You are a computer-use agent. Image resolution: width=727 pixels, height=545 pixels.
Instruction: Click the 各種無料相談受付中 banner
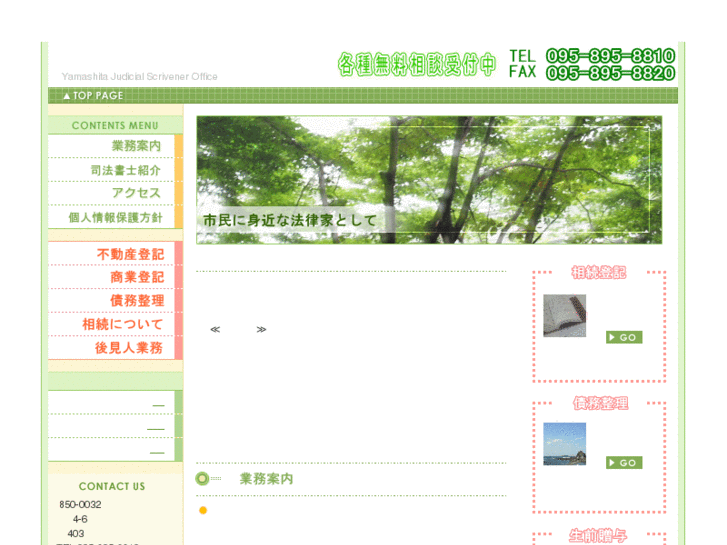417,64
